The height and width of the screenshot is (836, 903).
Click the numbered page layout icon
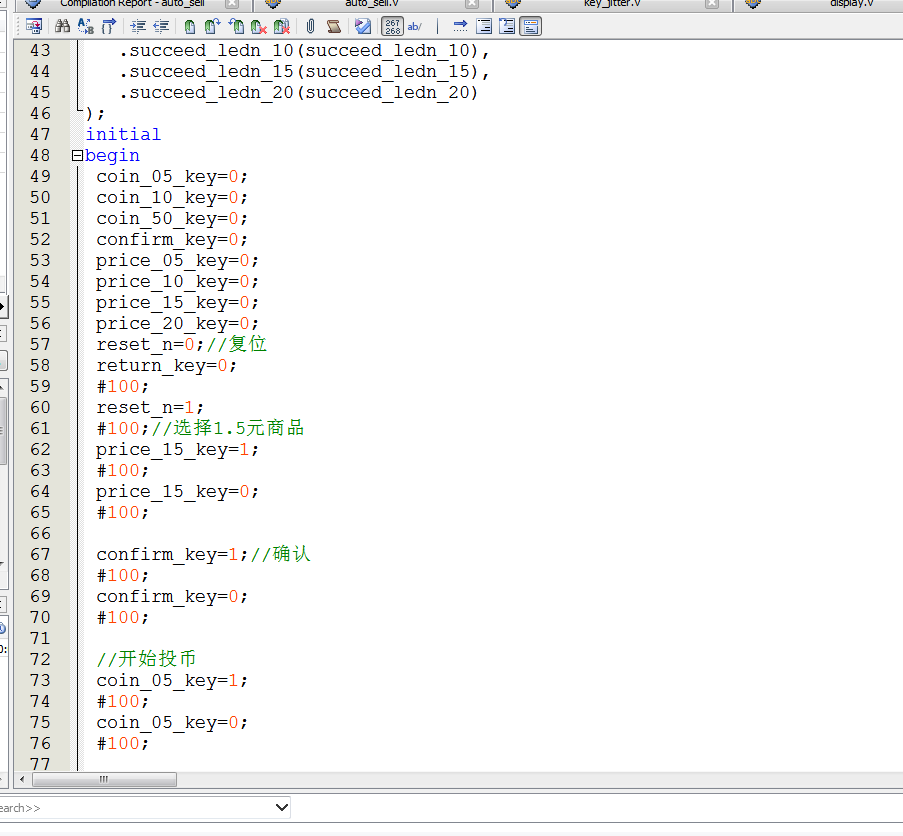pos(507,26)
